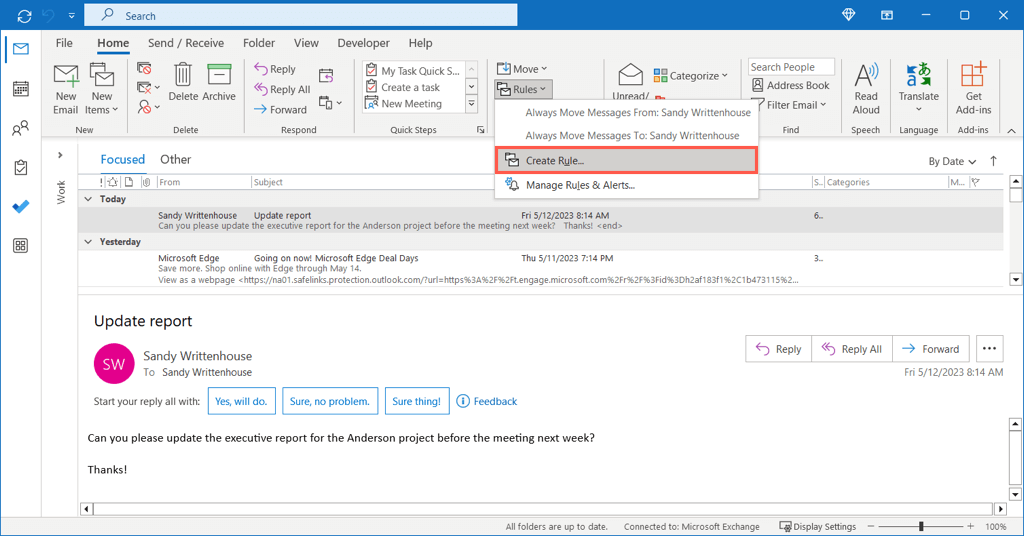Create a New Email
Screen dimensions: 1024x536
pos(66,89)
